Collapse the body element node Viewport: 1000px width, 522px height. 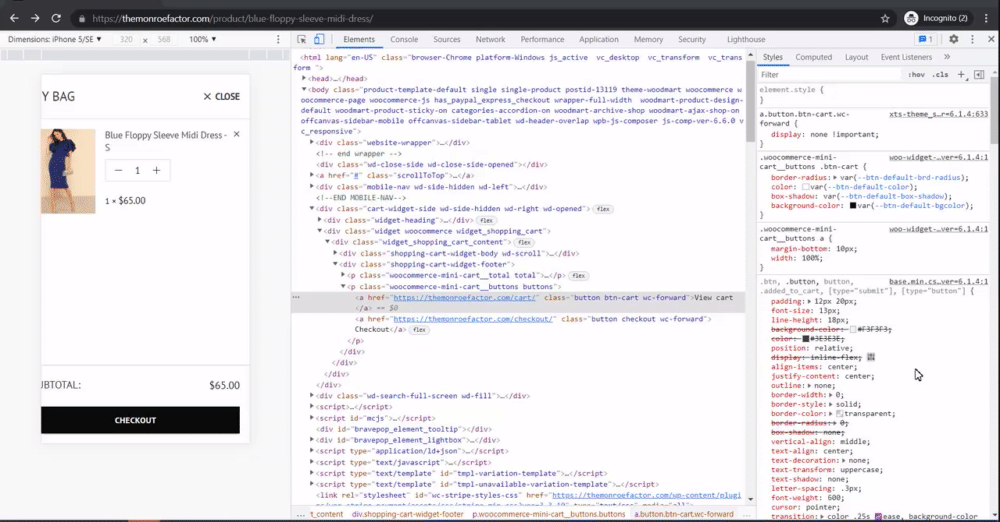pyautogui.click(x=304, y=89)
